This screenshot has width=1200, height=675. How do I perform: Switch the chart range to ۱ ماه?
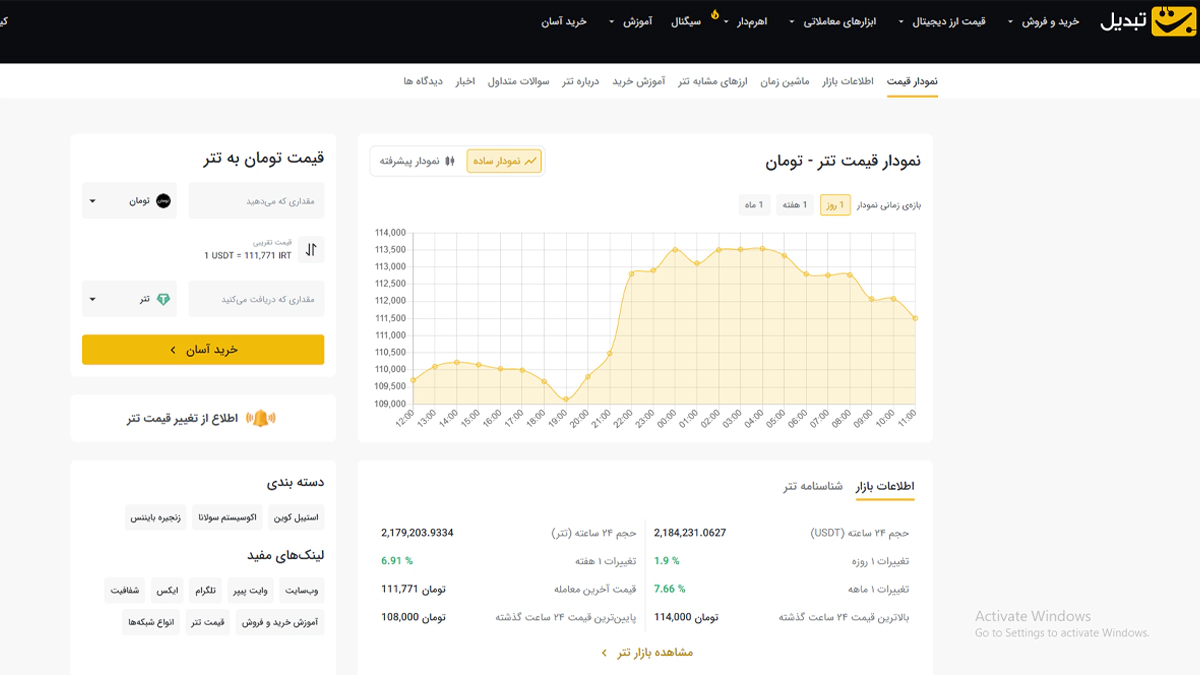(754, 205)
